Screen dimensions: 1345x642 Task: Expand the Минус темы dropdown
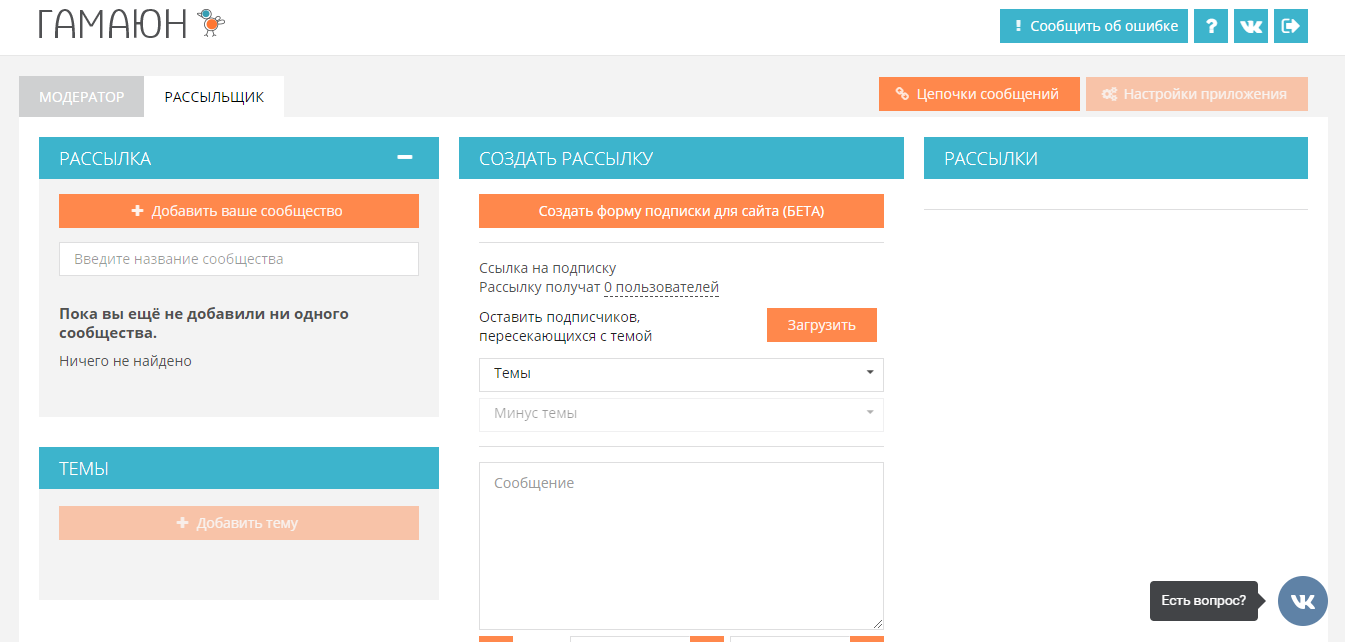pyautogui.click(x=681, y=414)
